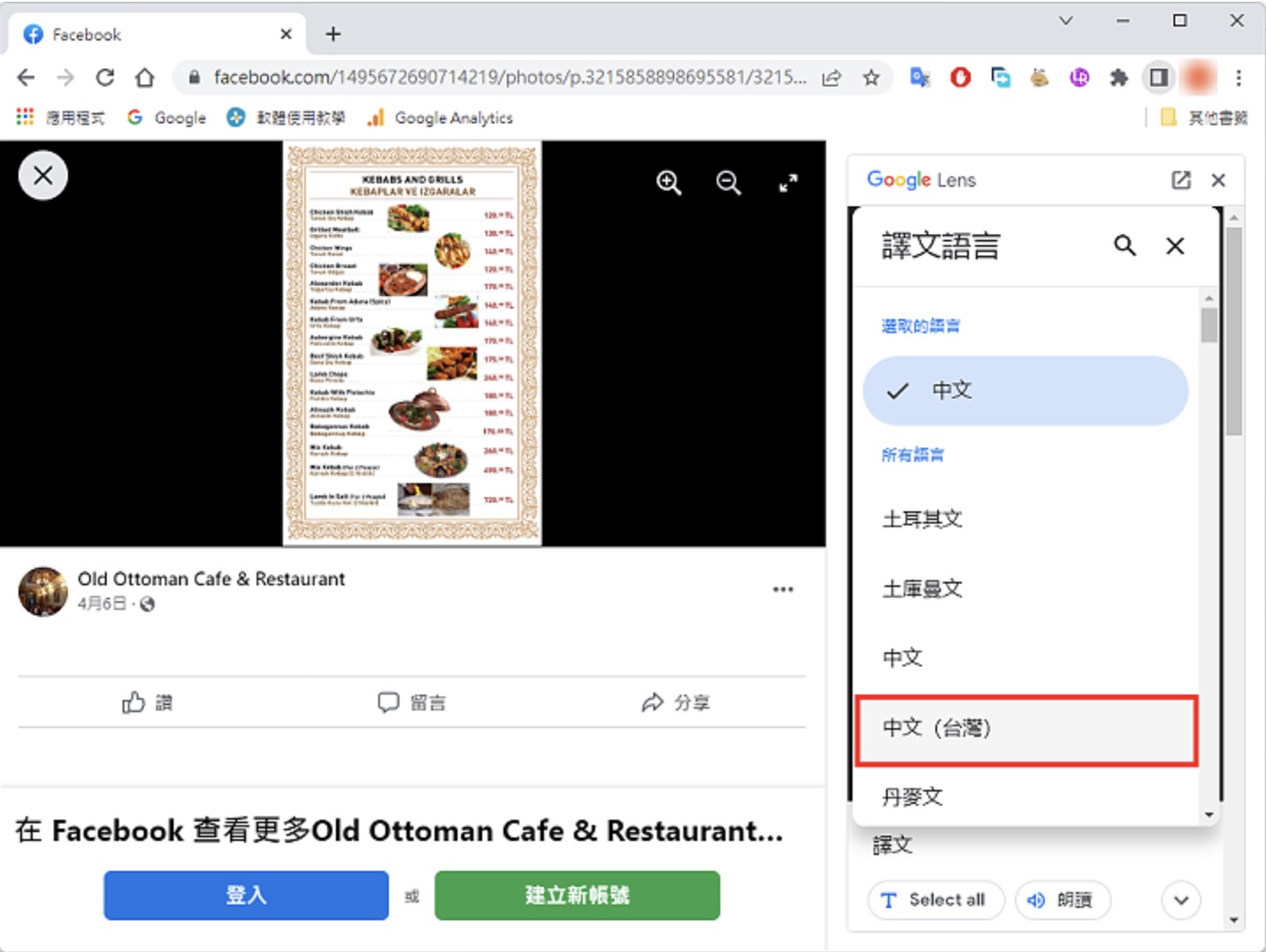Open tab search dropdown arrow

tap(1066, 20)
